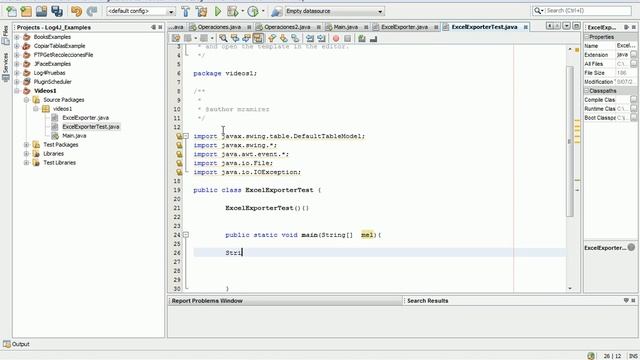640x360 pixels.
Task: Collapse the Videos1 project node
Action: click(x=17, y=91)
